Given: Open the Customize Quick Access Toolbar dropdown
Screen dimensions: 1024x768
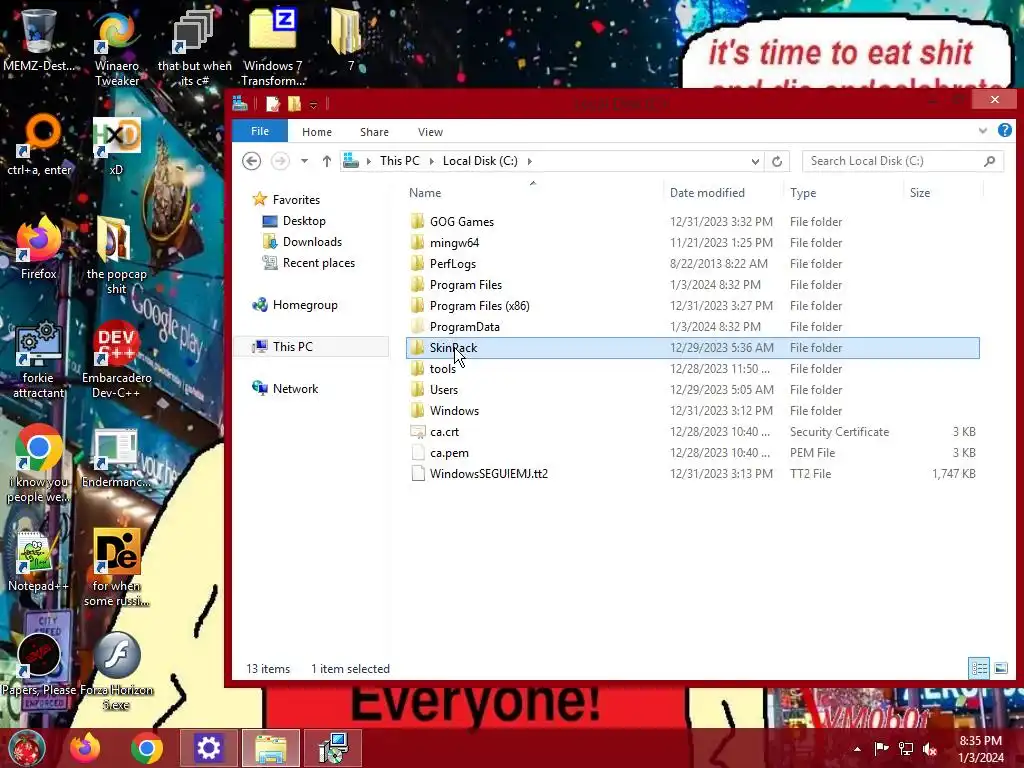Looking at the screenshot, I should [313, 104].
